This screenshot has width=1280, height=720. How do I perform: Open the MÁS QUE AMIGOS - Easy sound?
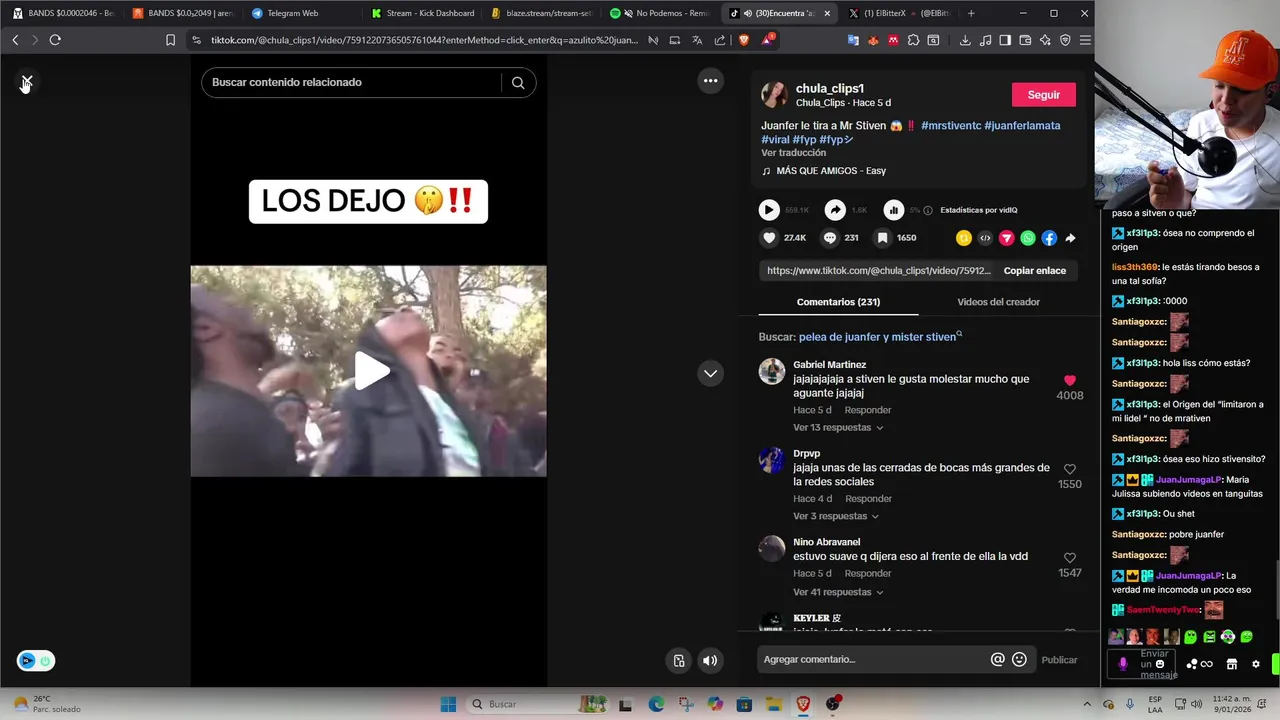coord(831,171)
